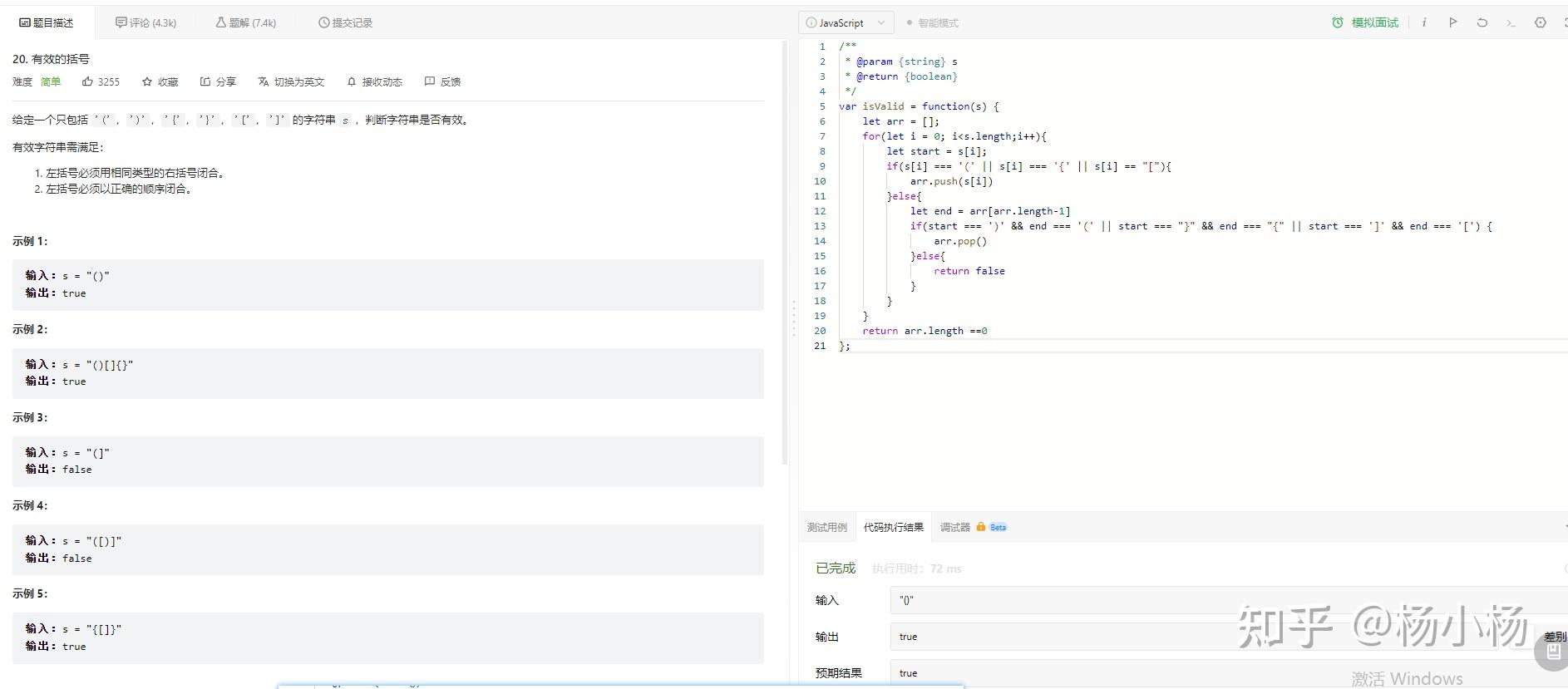
Task: Click the 简单 difficulty label
Action: [x=51, y=81]
